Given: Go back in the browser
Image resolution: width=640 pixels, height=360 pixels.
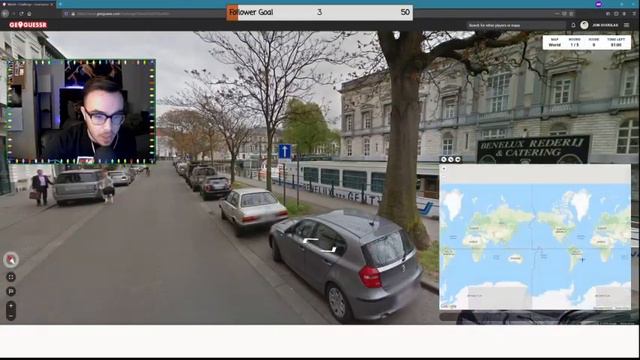Looking at the screenshot, I should tap(5, 13).
